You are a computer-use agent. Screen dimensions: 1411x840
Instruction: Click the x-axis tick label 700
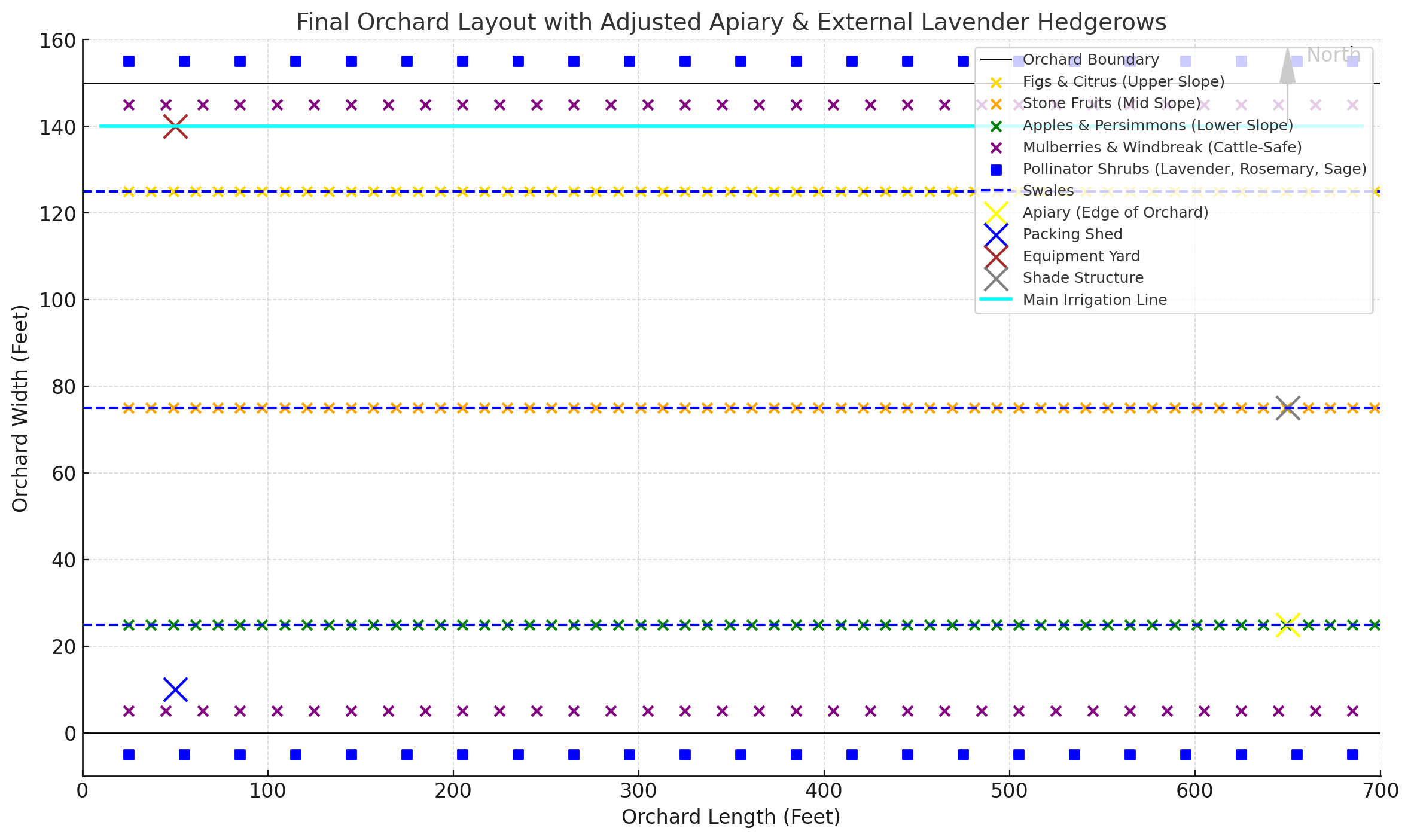tap(1380, 791)
